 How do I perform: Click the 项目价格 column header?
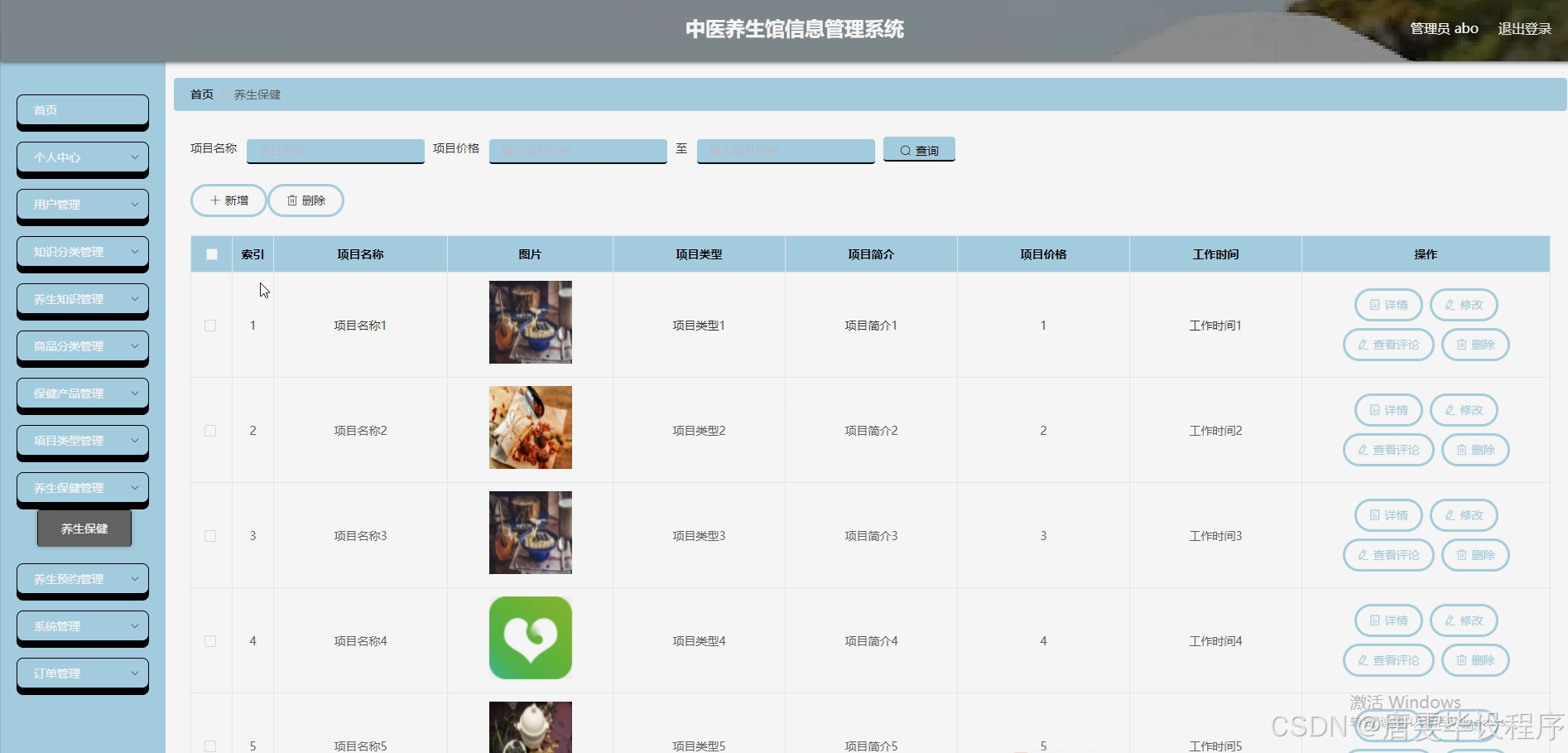point(1043,254)
